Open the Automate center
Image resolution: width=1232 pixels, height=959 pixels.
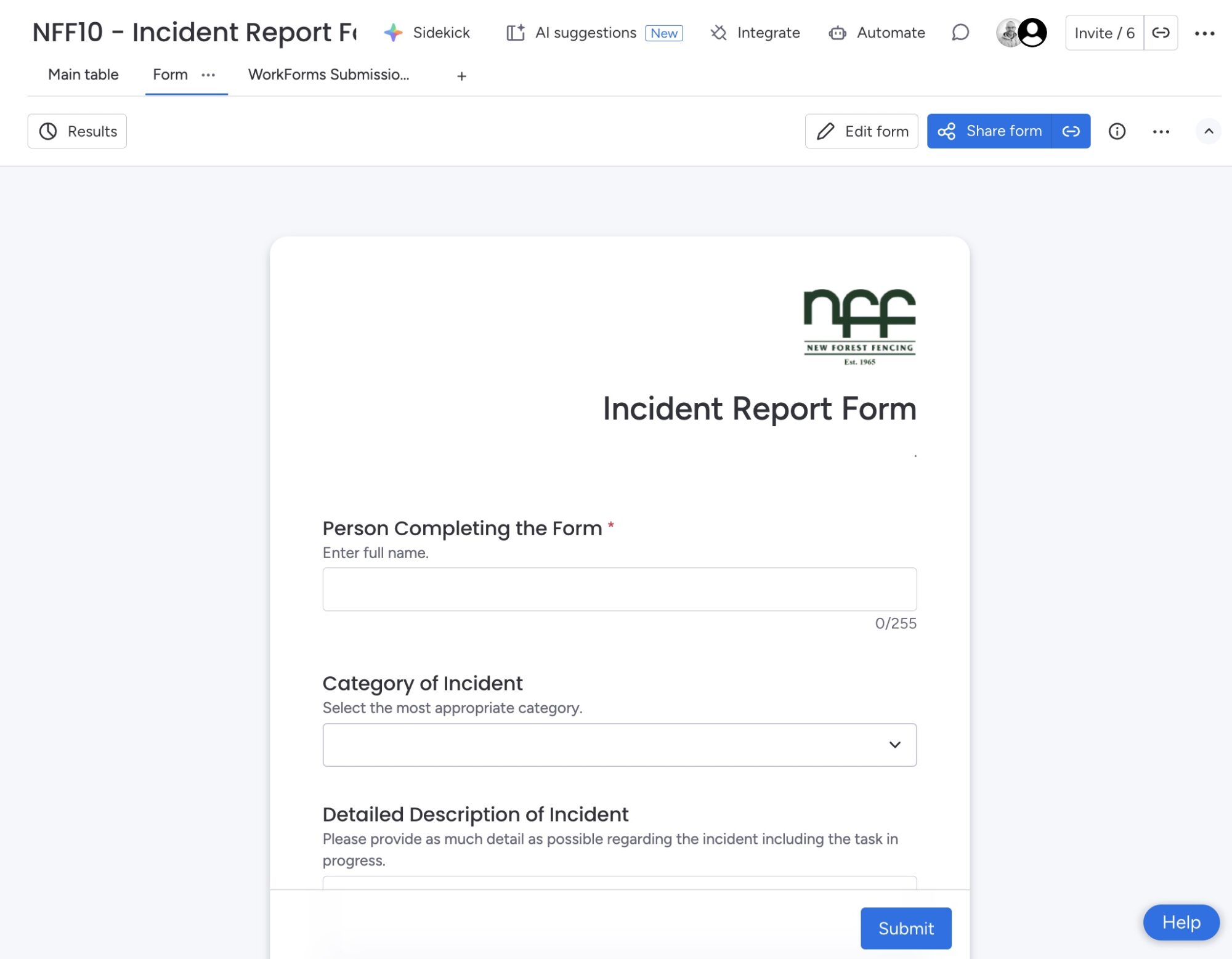tap(877, 33)
